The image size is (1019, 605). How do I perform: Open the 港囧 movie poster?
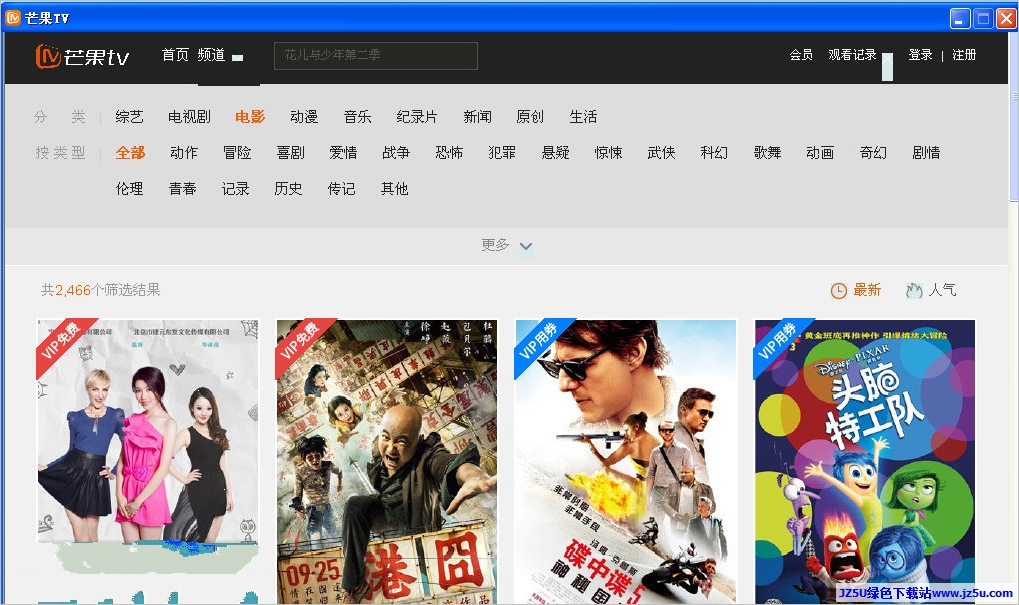(387, 461)
